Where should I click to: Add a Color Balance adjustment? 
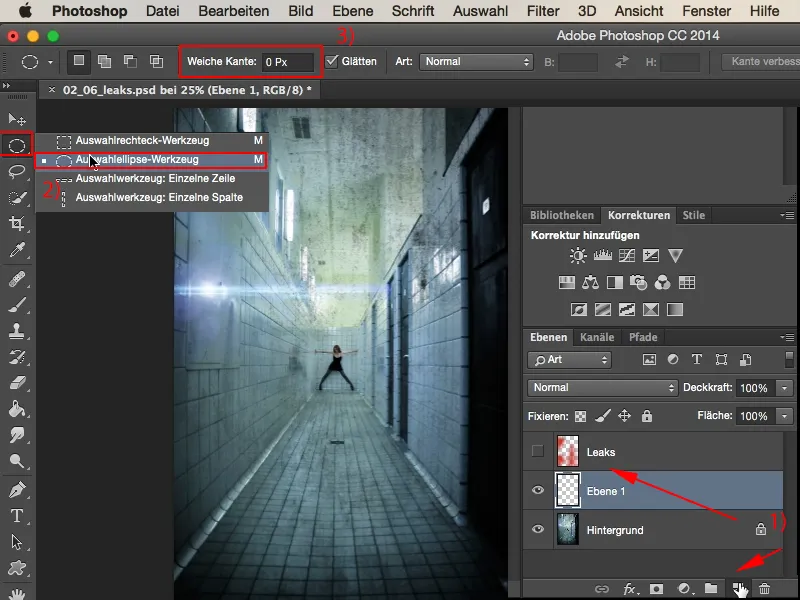tap(590, 282)
